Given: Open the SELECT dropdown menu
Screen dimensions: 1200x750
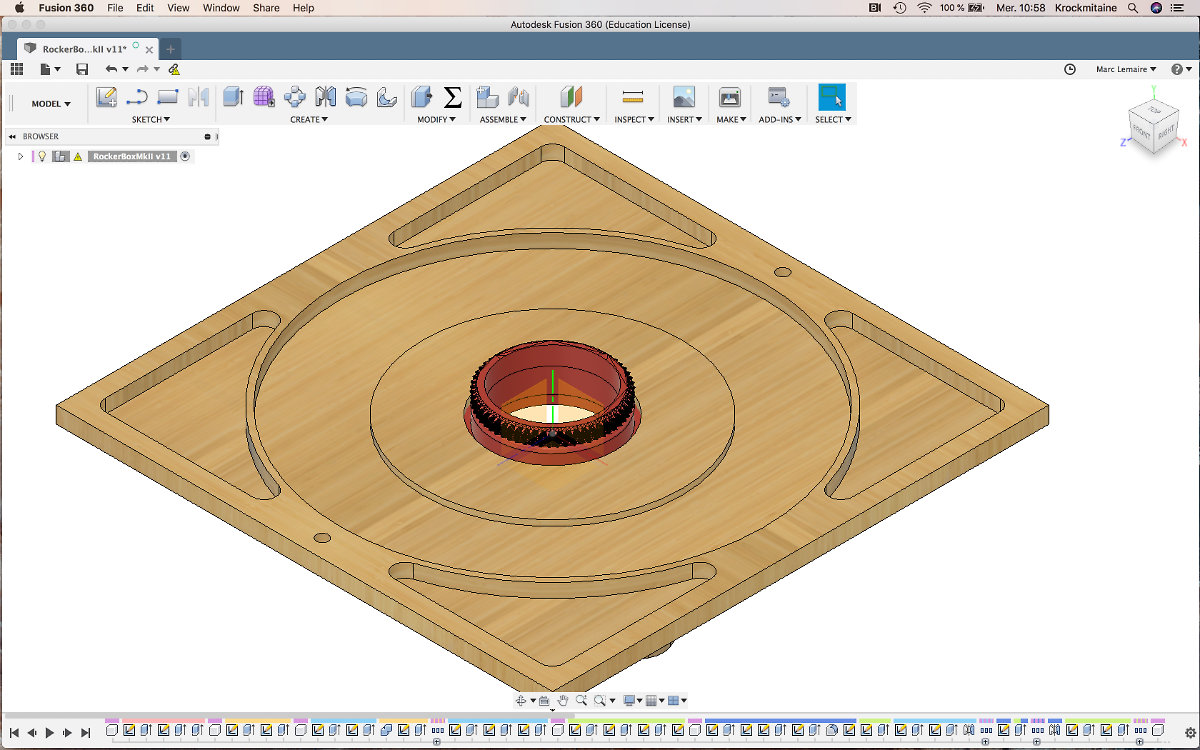Looking at the screenshot, I should (x=833, y=119).
